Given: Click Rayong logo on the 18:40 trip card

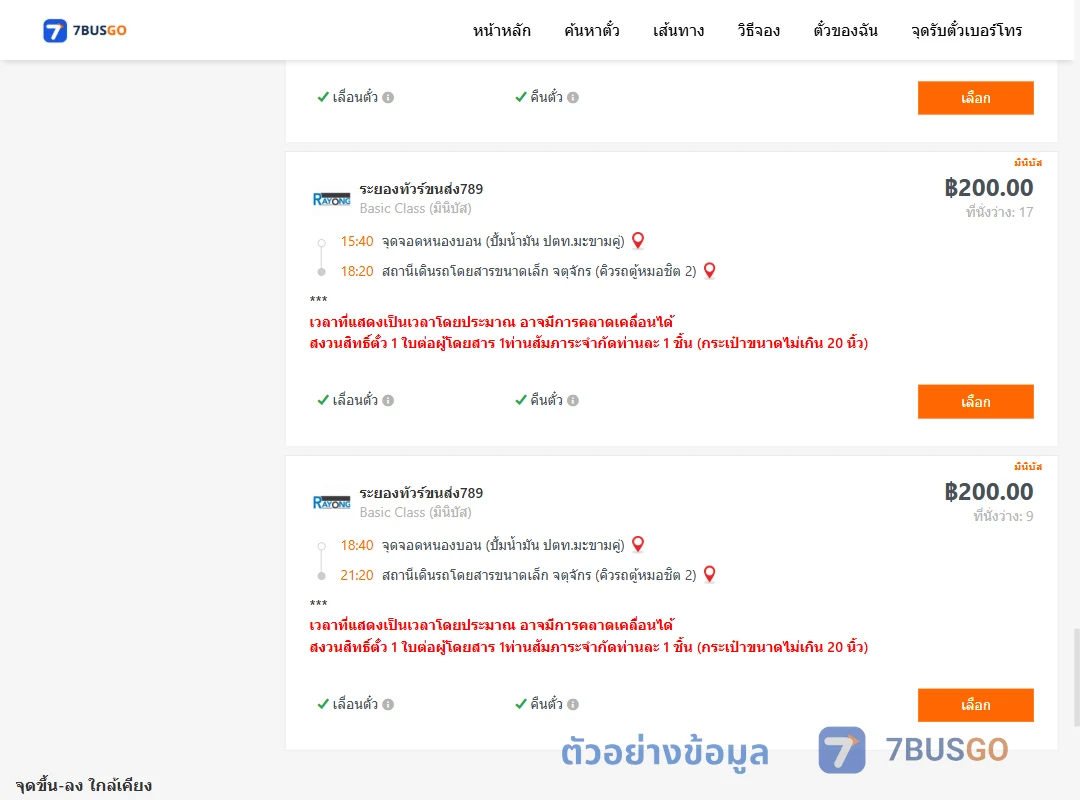Looking at the screenshot, I should (x=331, y=502).
